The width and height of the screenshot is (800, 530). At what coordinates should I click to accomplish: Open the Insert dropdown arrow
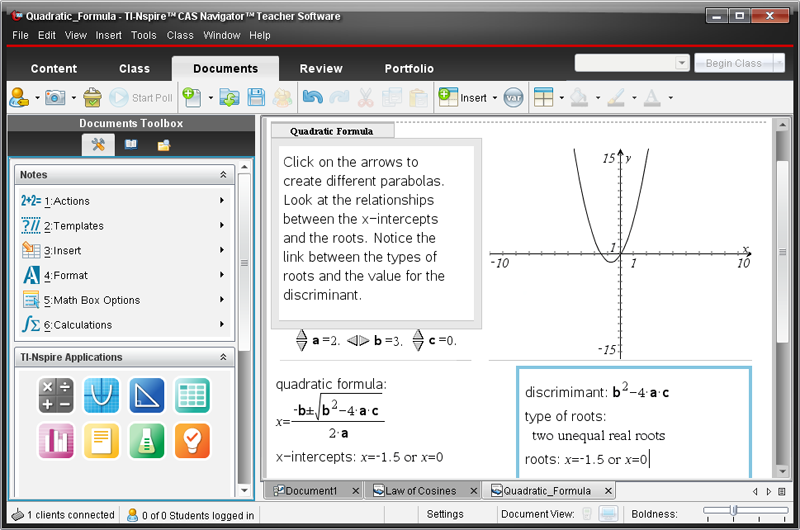point(495,97)
